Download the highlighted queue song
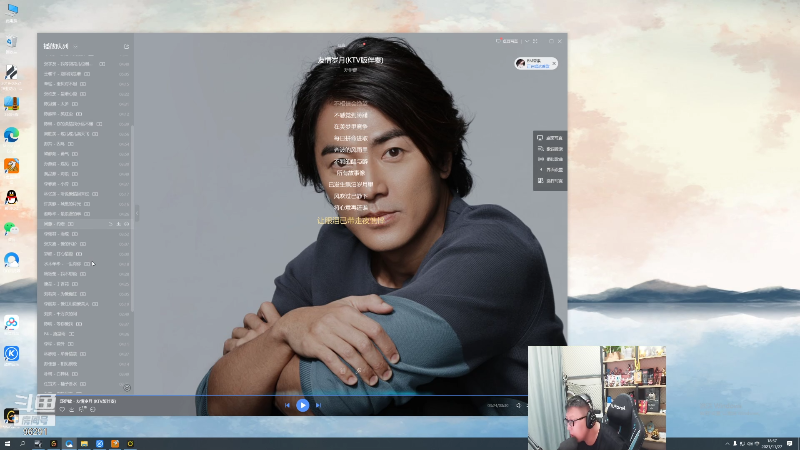This screenshot has height=450, width=800. click(x=118, y=224)
